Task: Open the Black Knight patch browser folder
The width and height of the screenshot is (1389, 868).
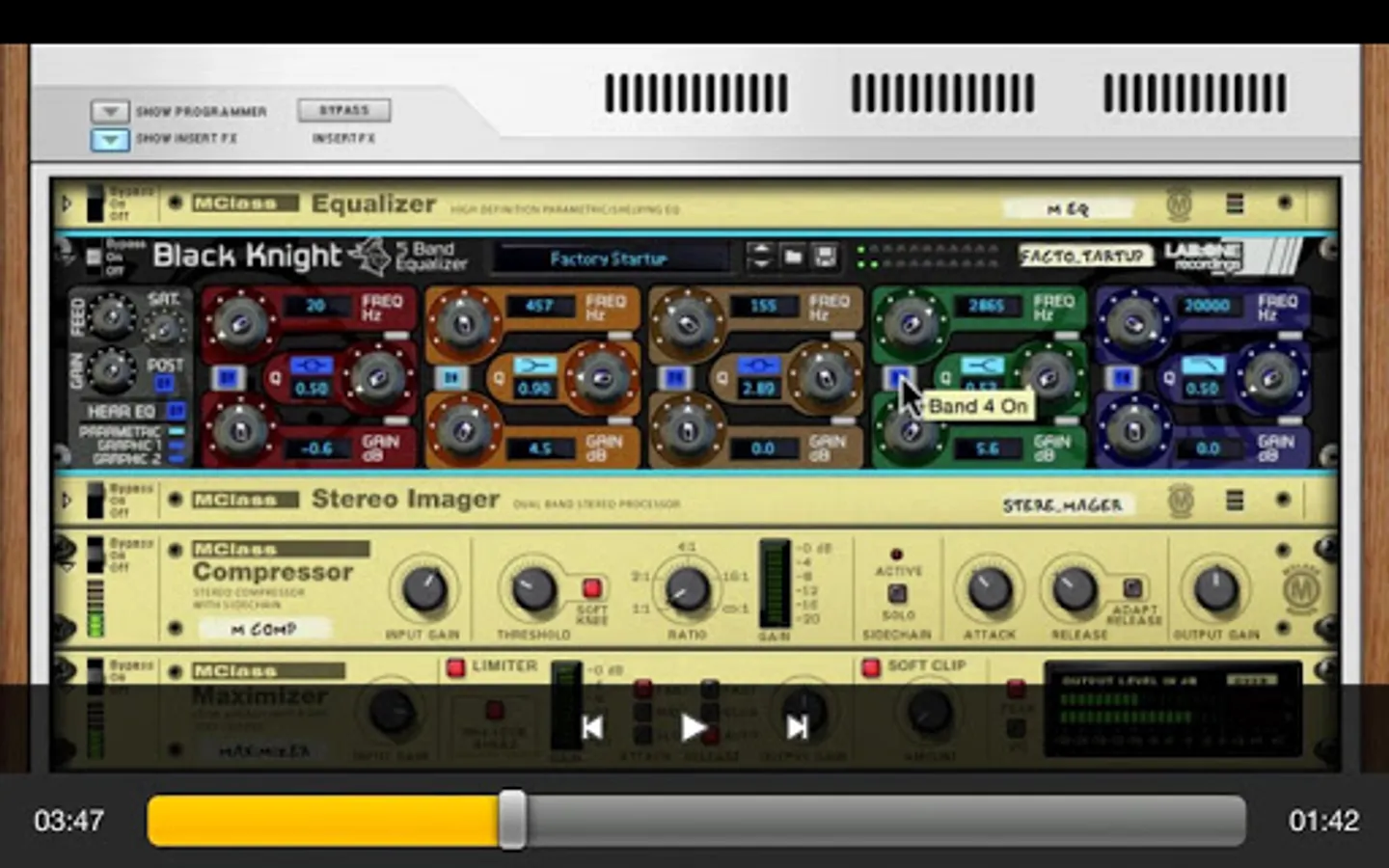Action: (793, 257)
